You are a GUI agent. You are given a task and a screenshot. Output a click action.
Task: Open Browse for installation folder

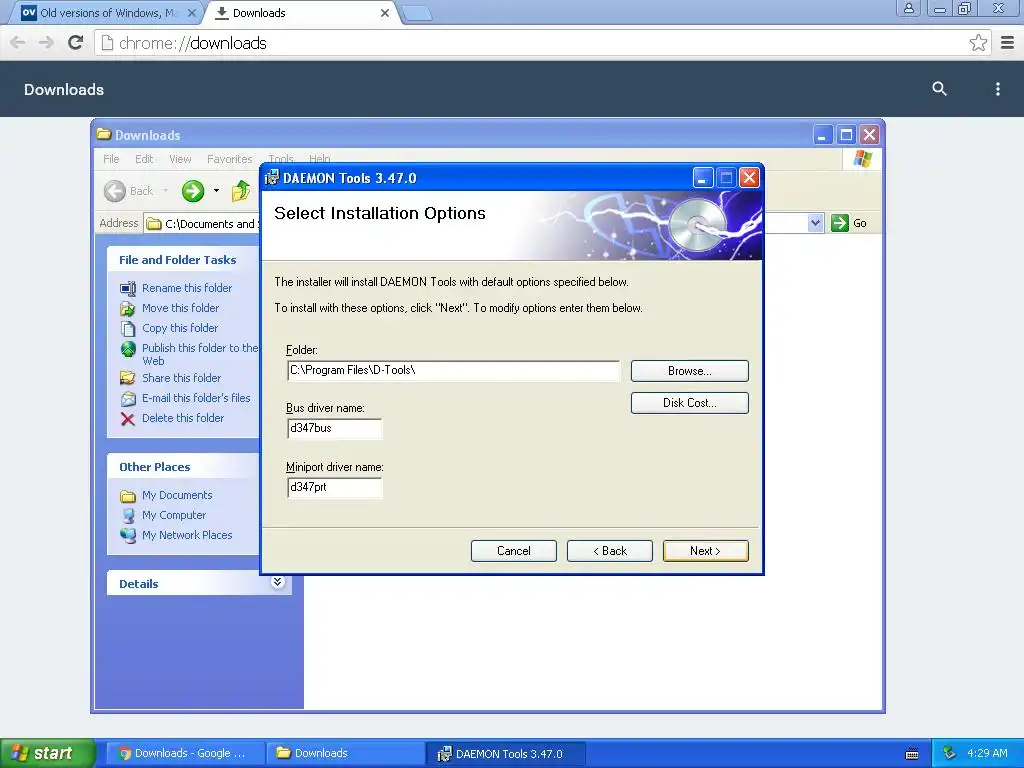coord(689,371)
